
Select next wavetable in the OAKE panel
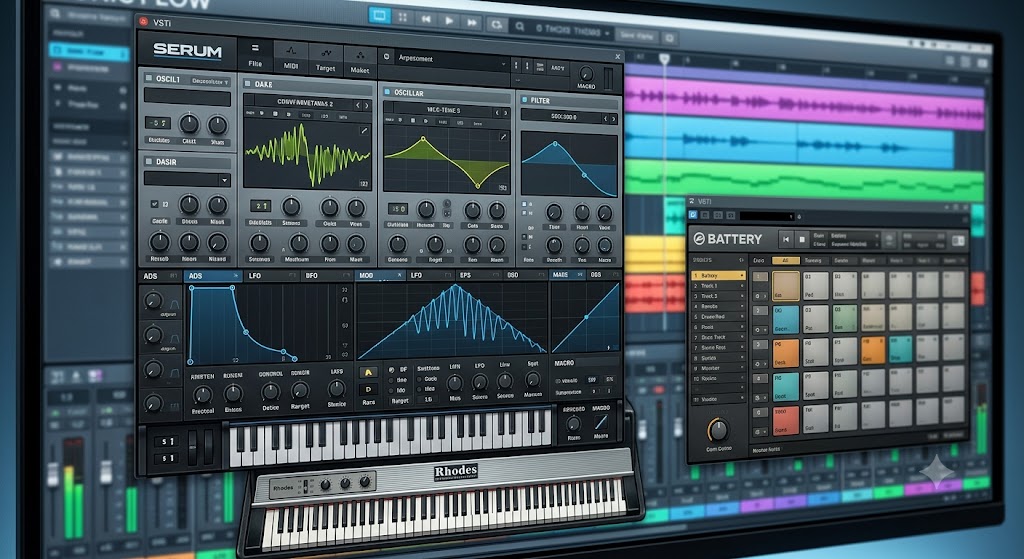click(x=366, y=106)
